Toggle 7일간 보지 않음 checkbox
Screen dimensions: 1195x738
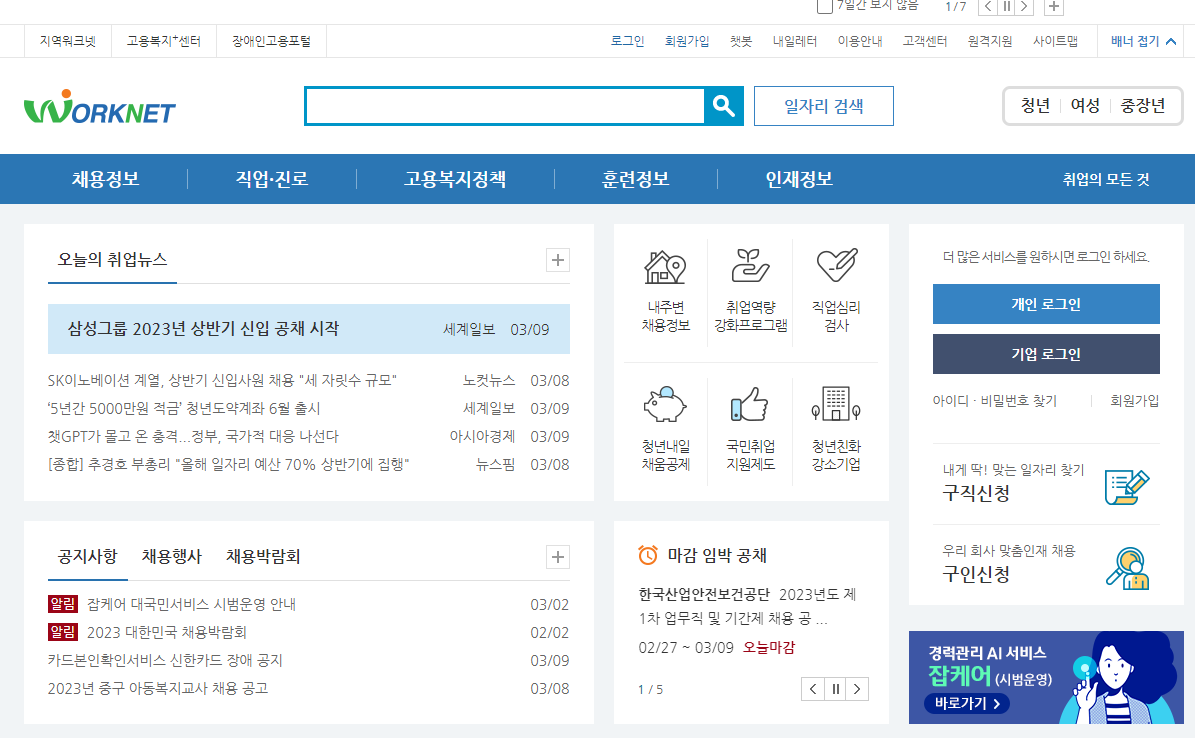click(x=825, y=6)
